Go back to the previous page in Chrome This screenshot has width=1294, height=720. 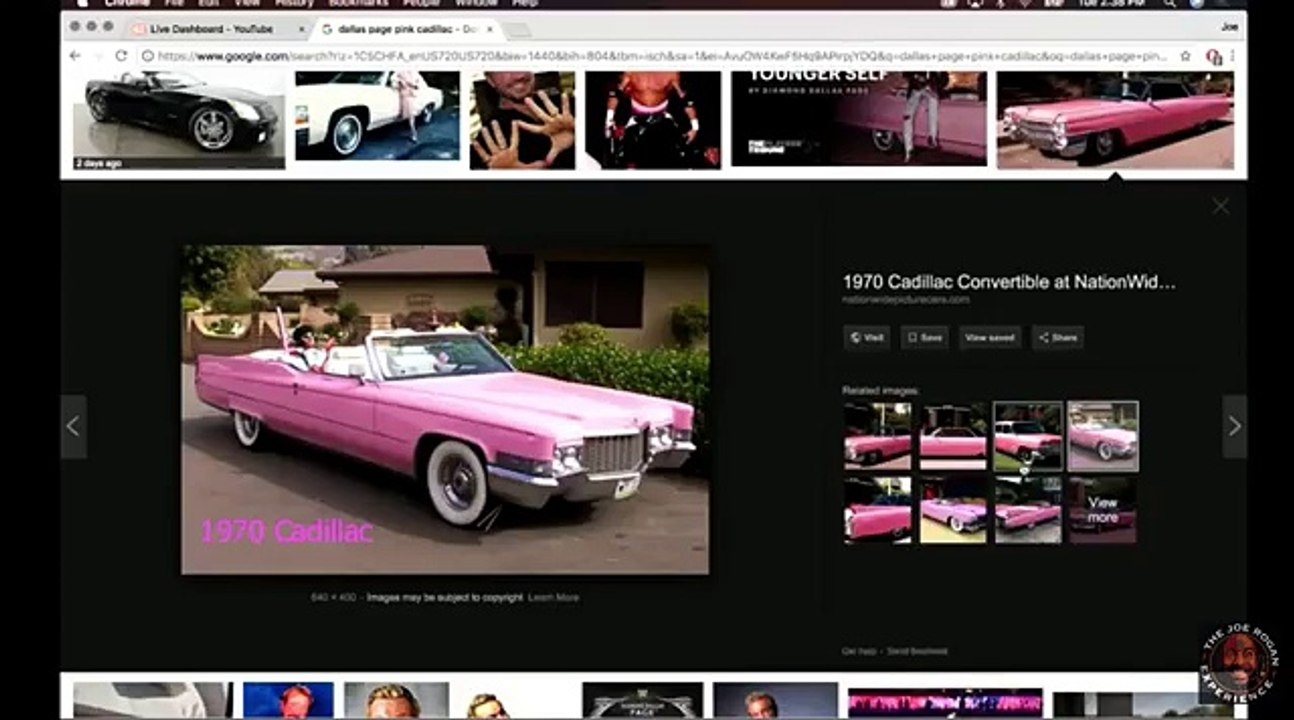click(x=75, y=56)
